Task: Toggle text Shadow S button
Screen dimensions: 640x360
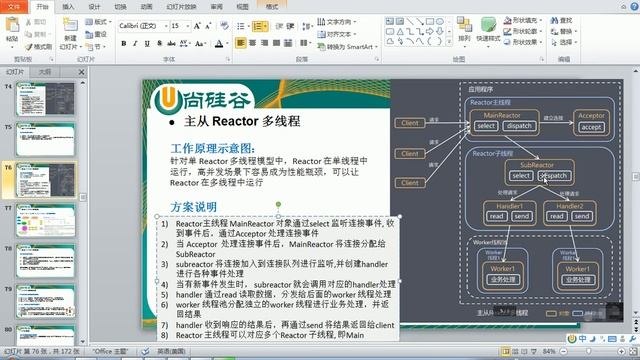Action: click(x=159, y=43)
